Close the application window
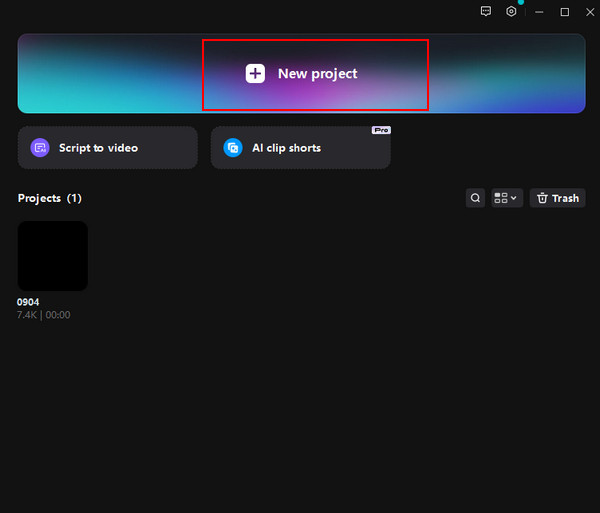The image size is (600, 513). point(590,12)
